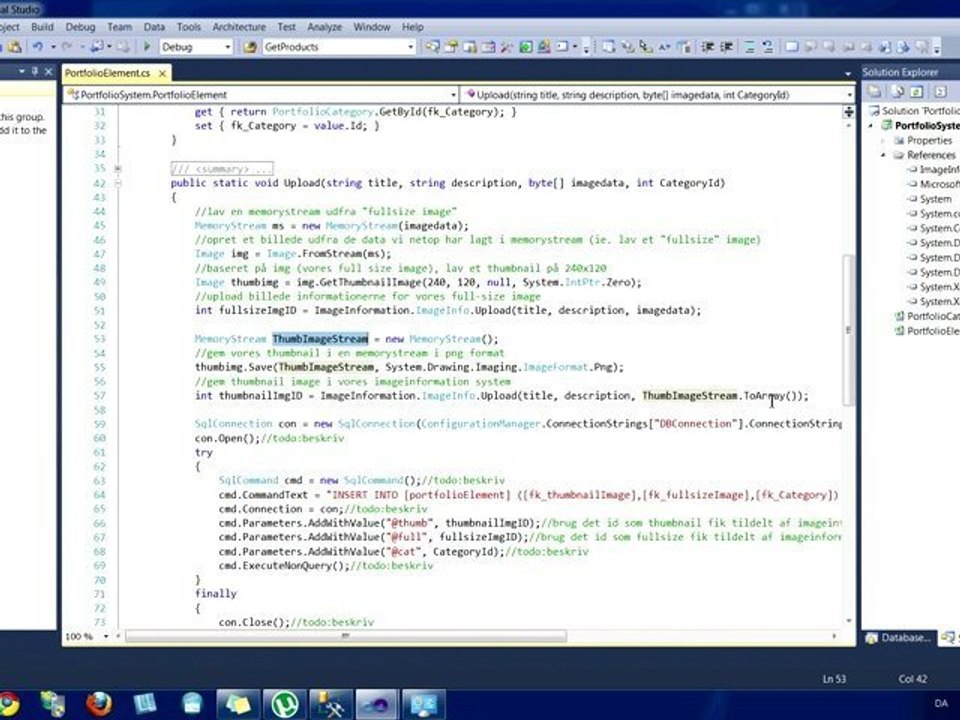The width and height of the screenshot is (960, 720).
Task: Click the Ln 53 status bar indicator
Action: (834, 678)
